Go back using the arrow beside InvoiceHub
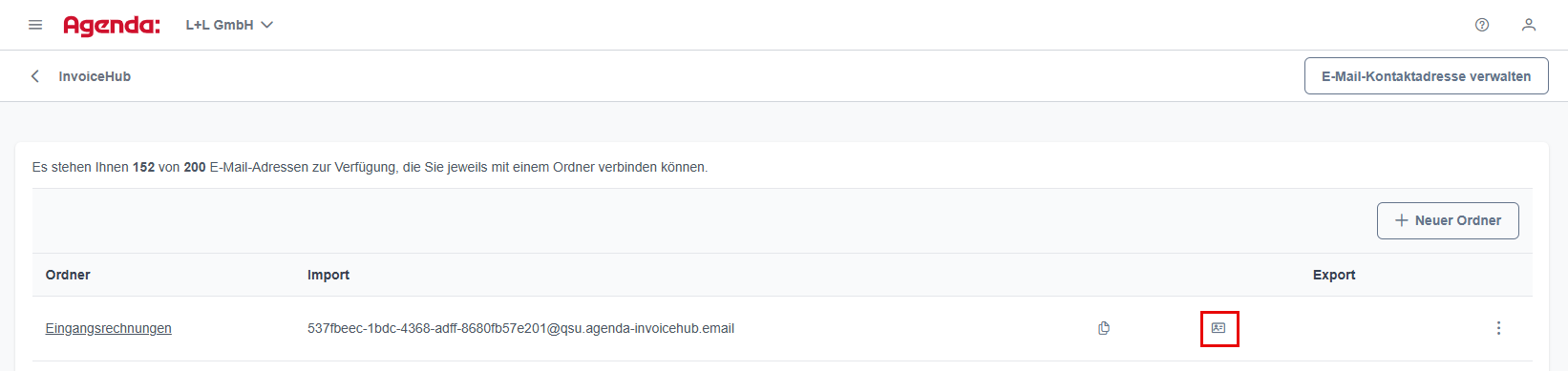This screenshot has height=371, width=1568. (x=35, y=76)
